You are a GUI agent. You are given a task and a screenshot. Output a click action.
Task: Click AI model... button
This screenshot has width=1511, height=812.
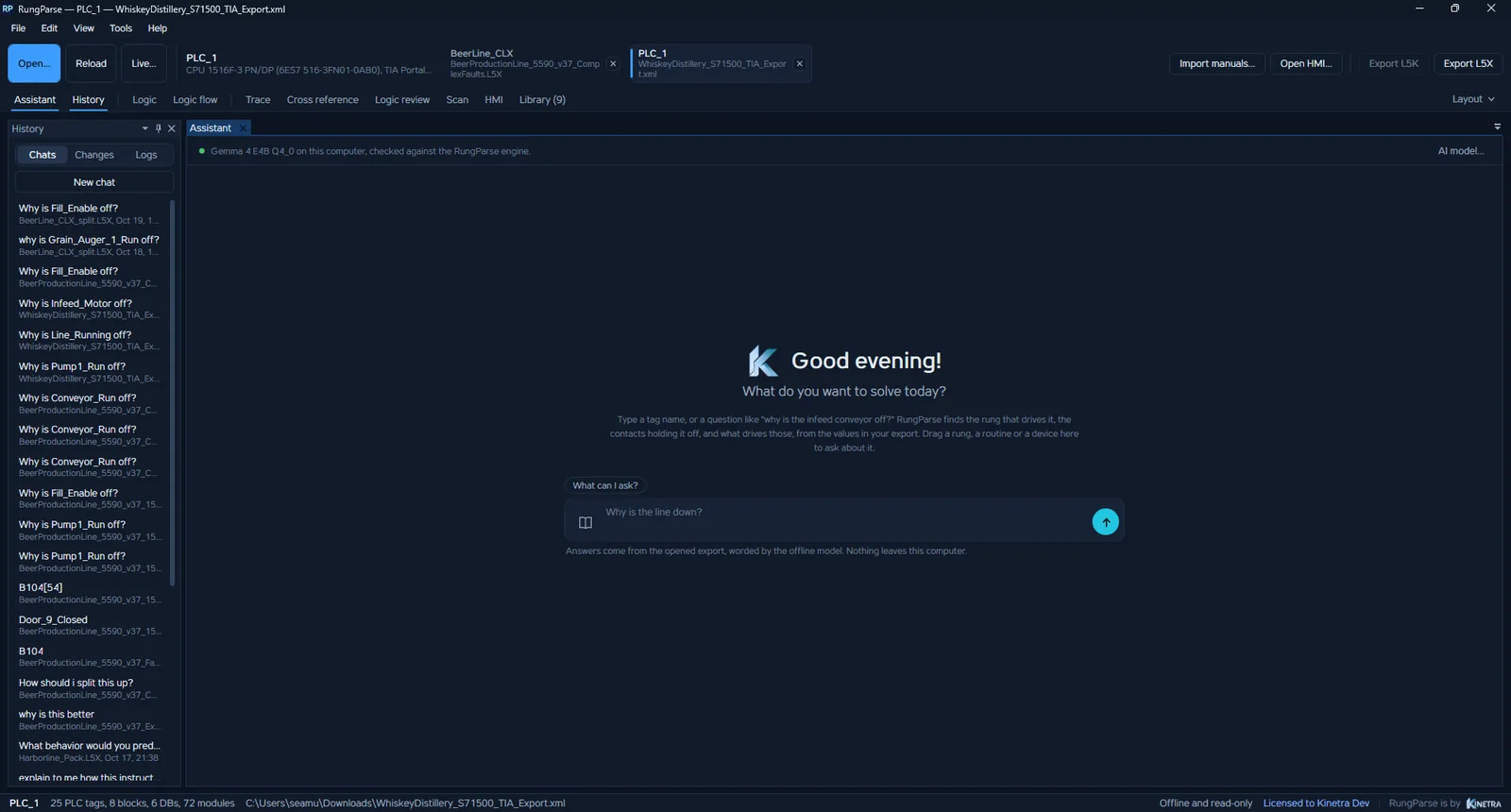click(x=1460, y=151)
